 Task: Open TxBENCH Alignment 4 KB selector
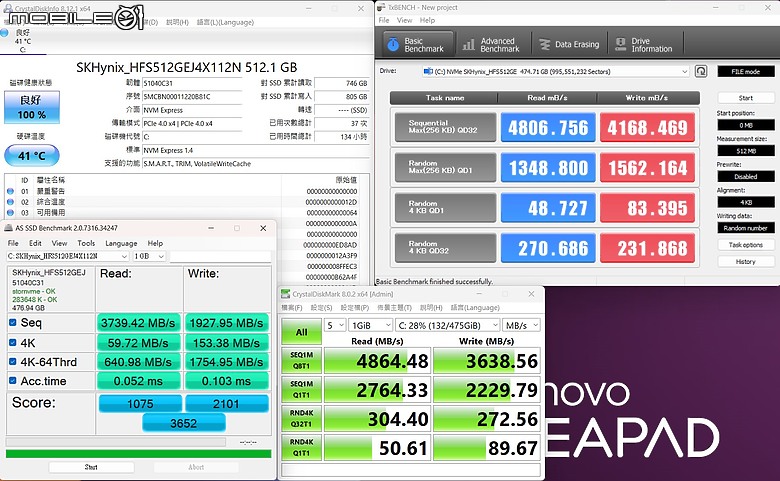coord(745,202)
